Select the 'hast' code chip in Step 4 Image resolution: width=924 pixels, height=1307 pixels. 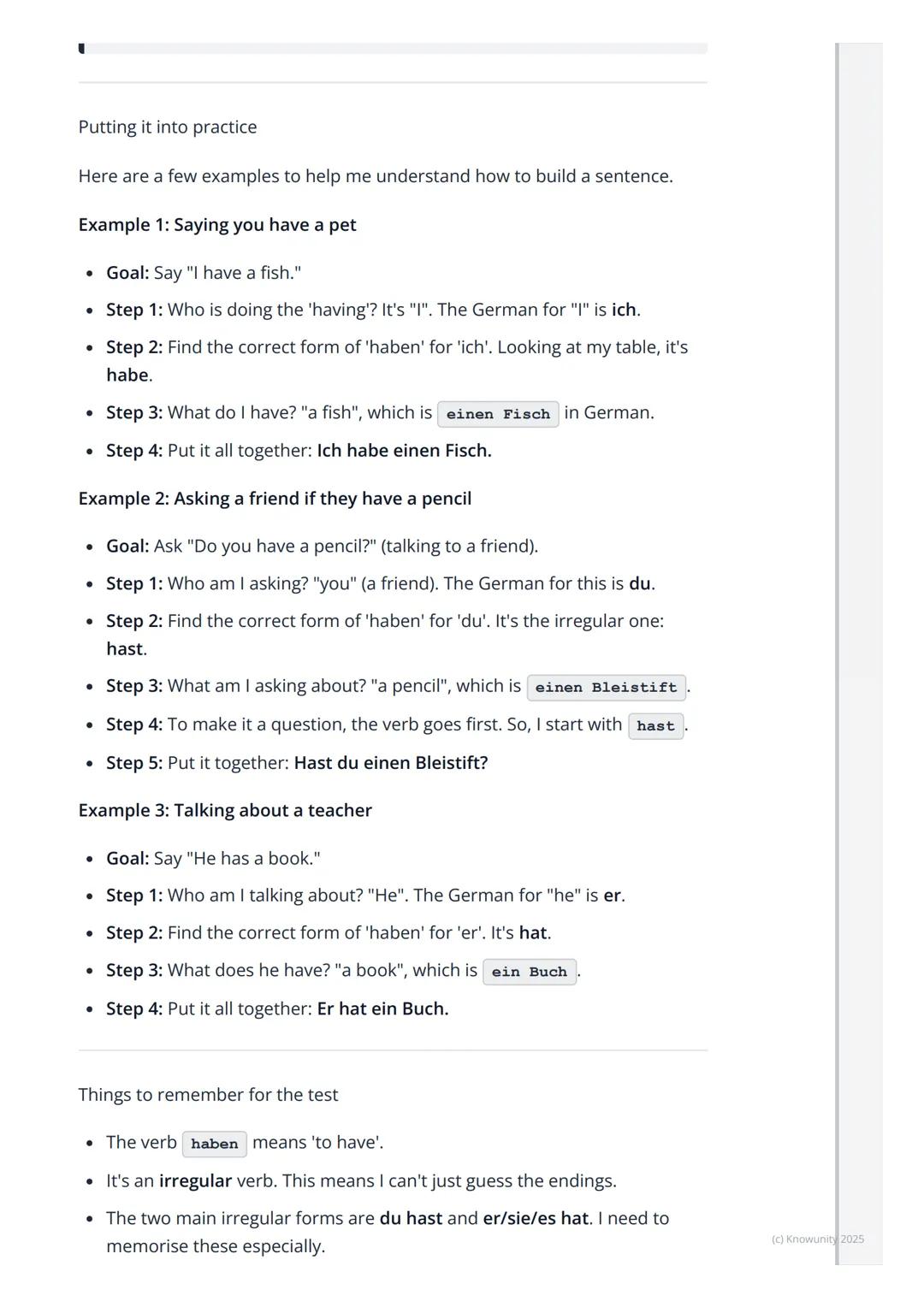click(x=655, y=726)
